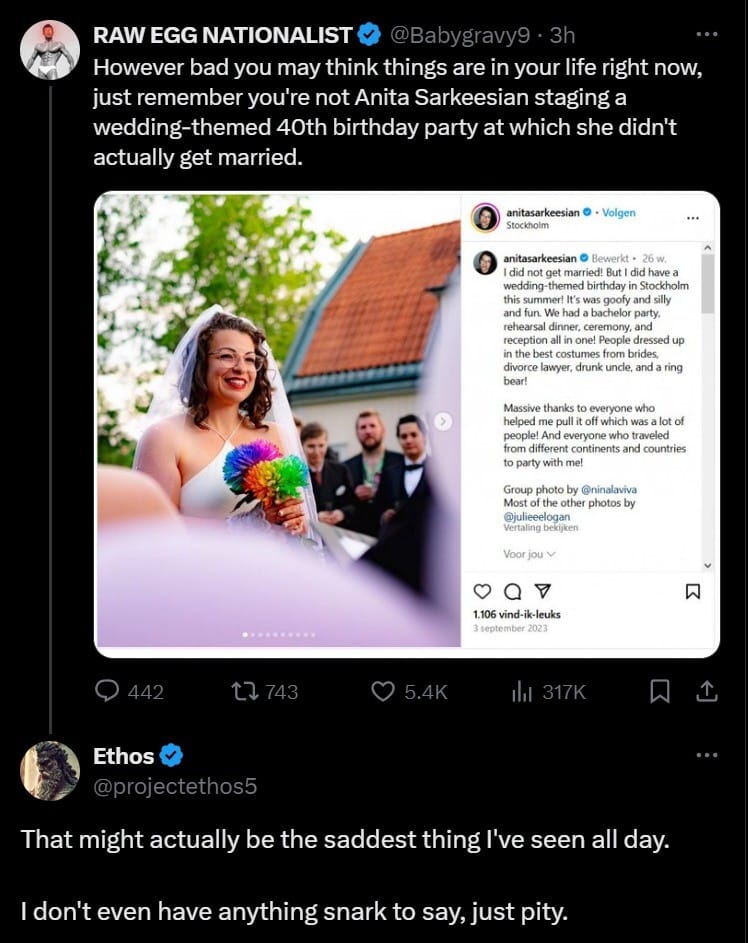748x943 pixels.
Task: Follow anitasarkeesian via the Volgen link
Action: point(619,212)
